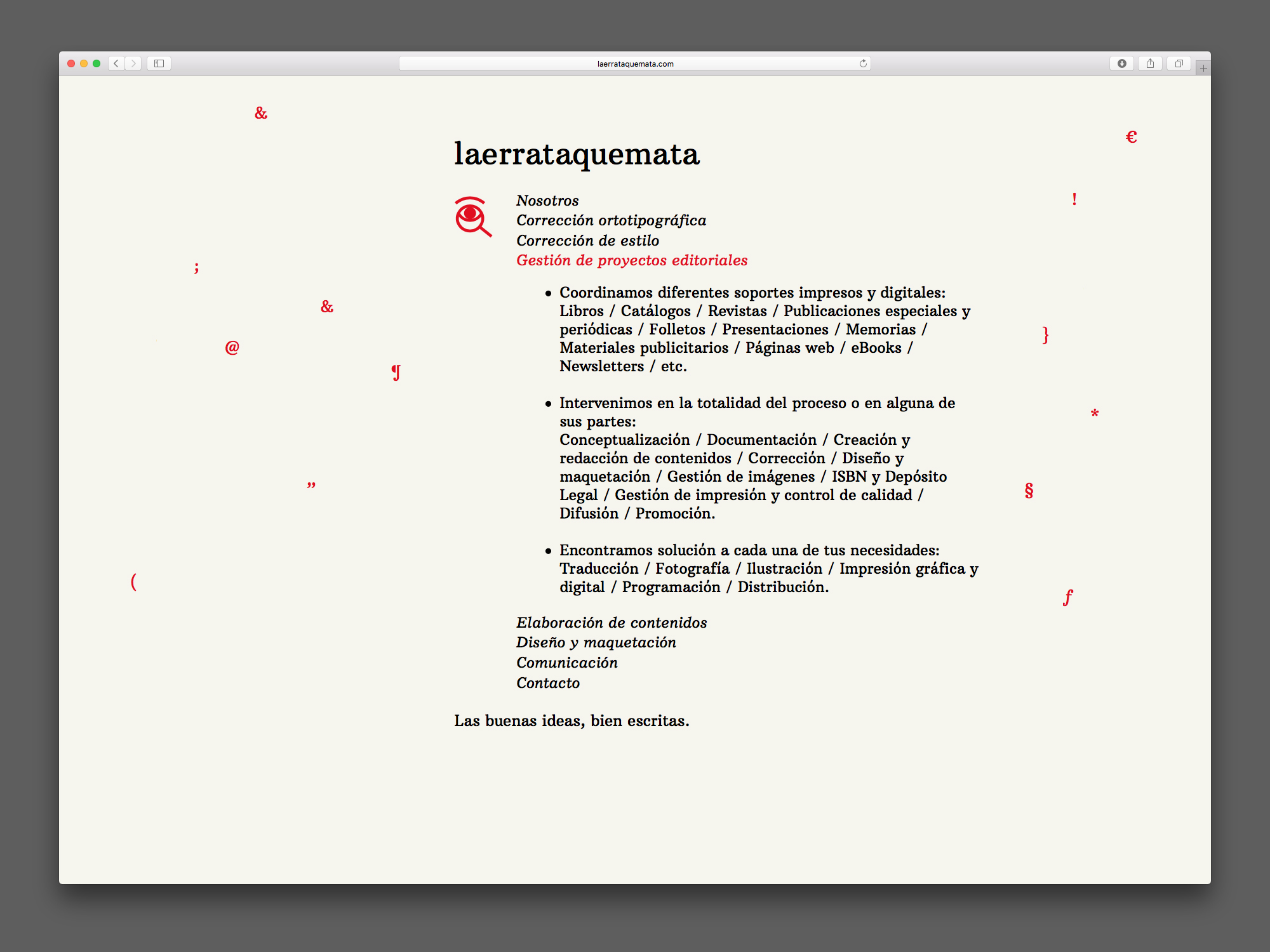Screen dimensions: 1270x952
Task: Click the red closing quotation marks glyph
Action: 311,485
